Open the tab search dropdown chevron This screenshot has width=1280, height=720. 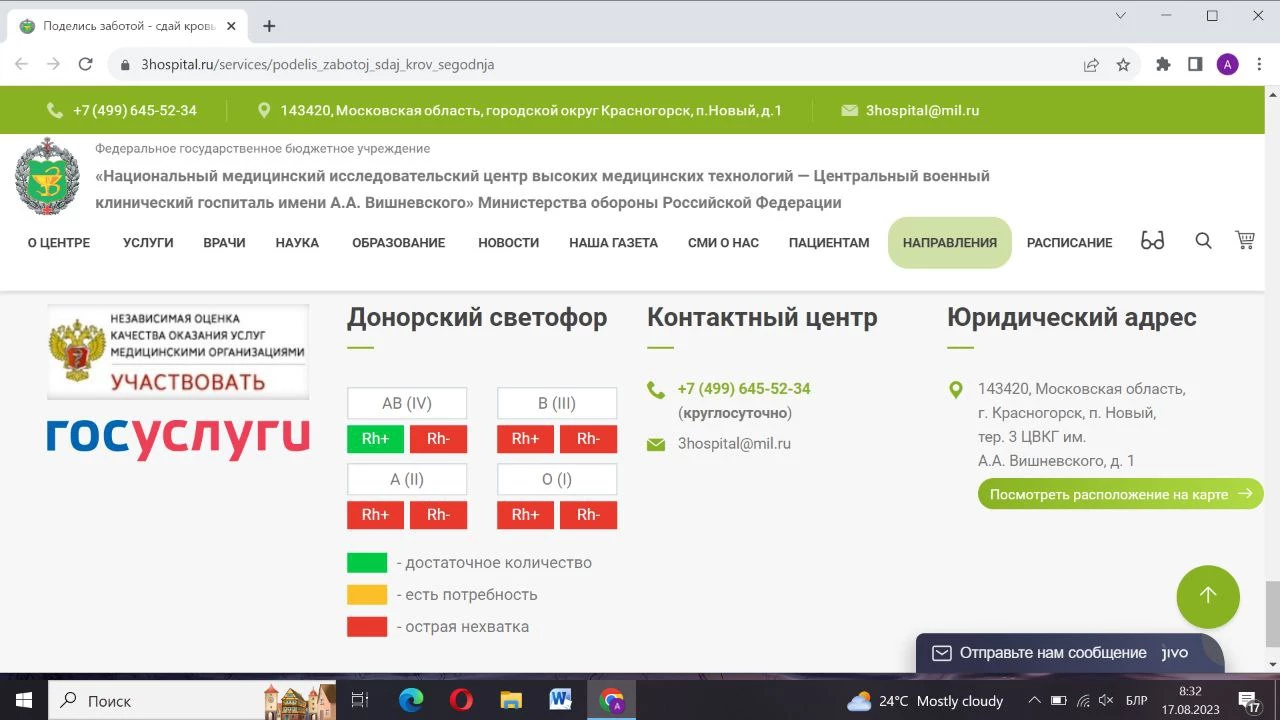coord(1121,16)
